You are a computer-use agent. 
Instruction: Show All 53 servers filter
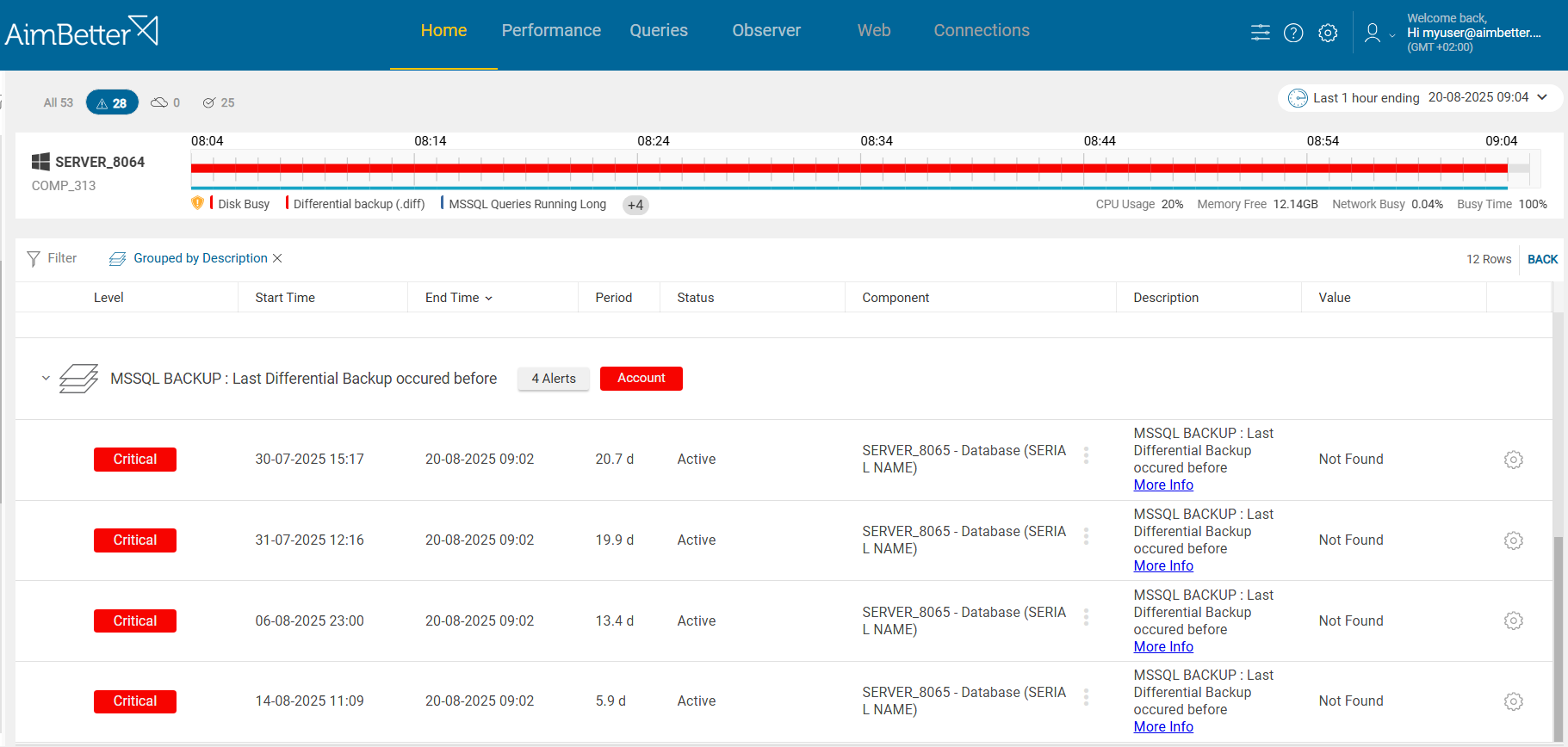coord(59,102)
